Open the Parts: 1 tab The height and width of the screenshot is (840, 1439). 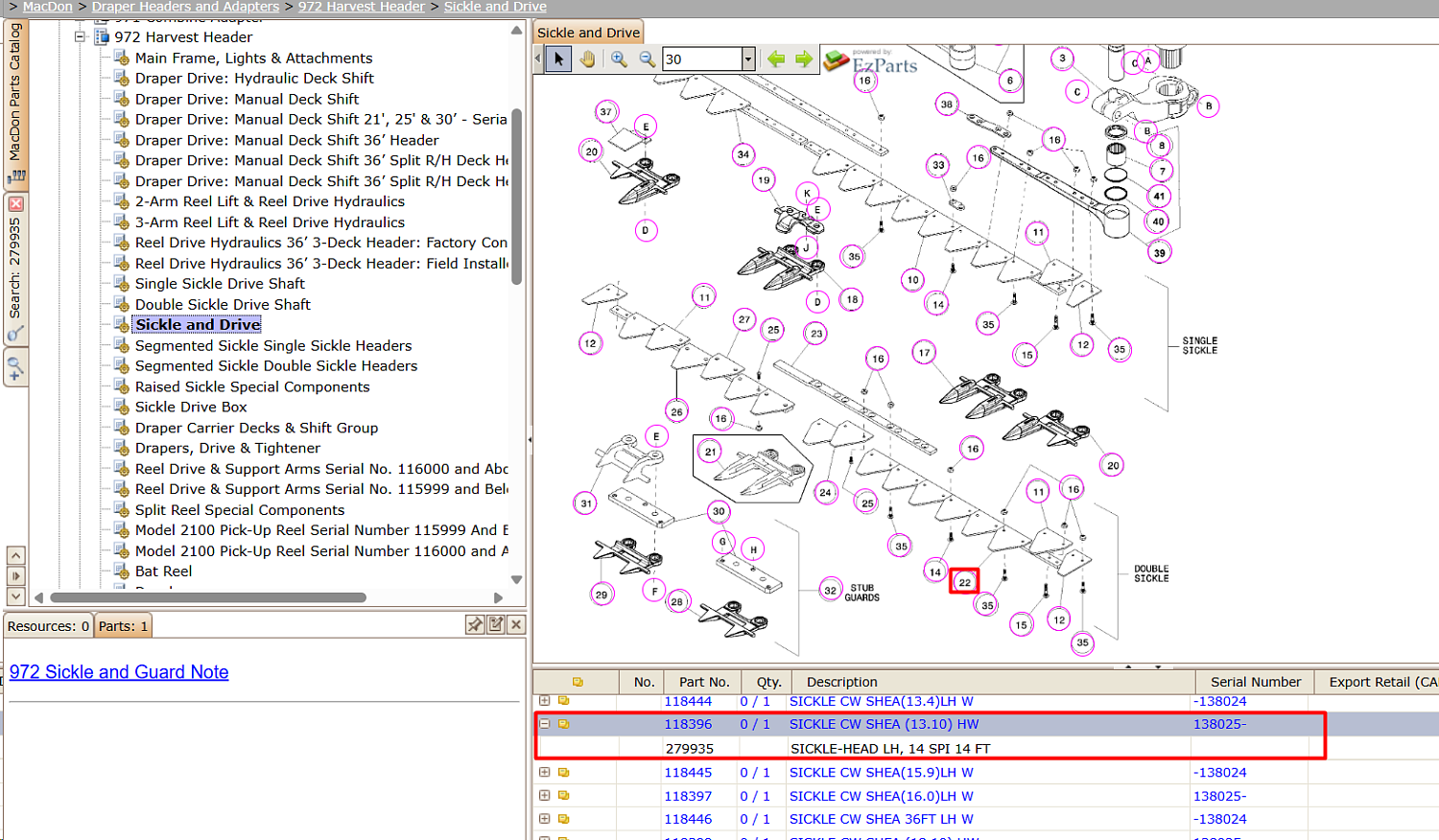(123, 626)
